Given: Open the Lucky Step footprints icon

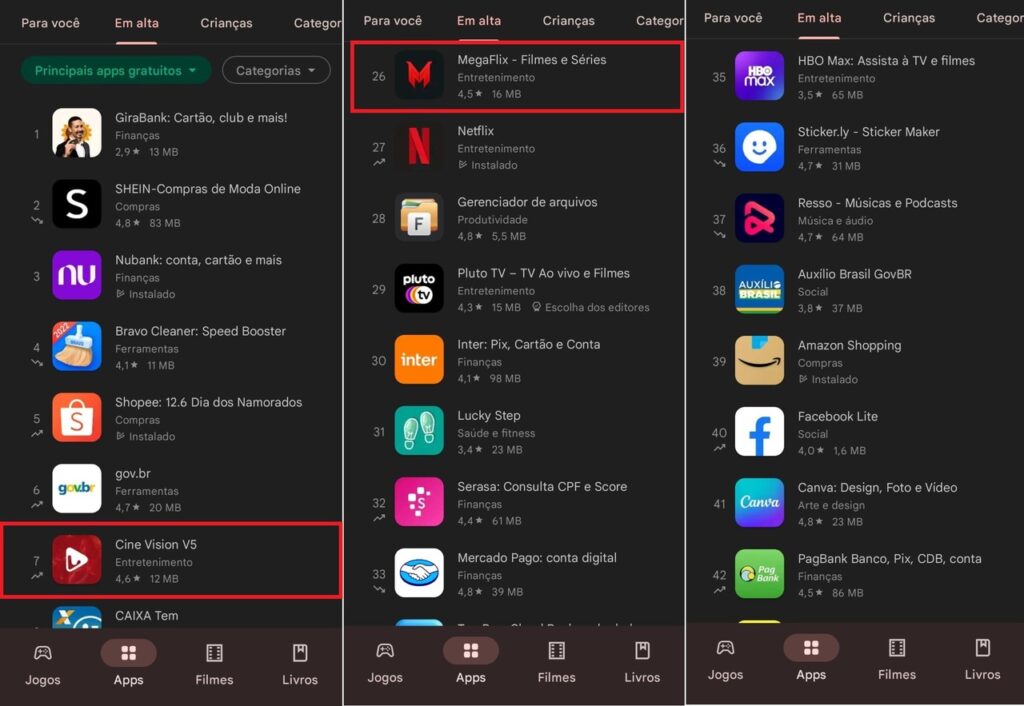Looking at the screenshot, I should [419, 431].
